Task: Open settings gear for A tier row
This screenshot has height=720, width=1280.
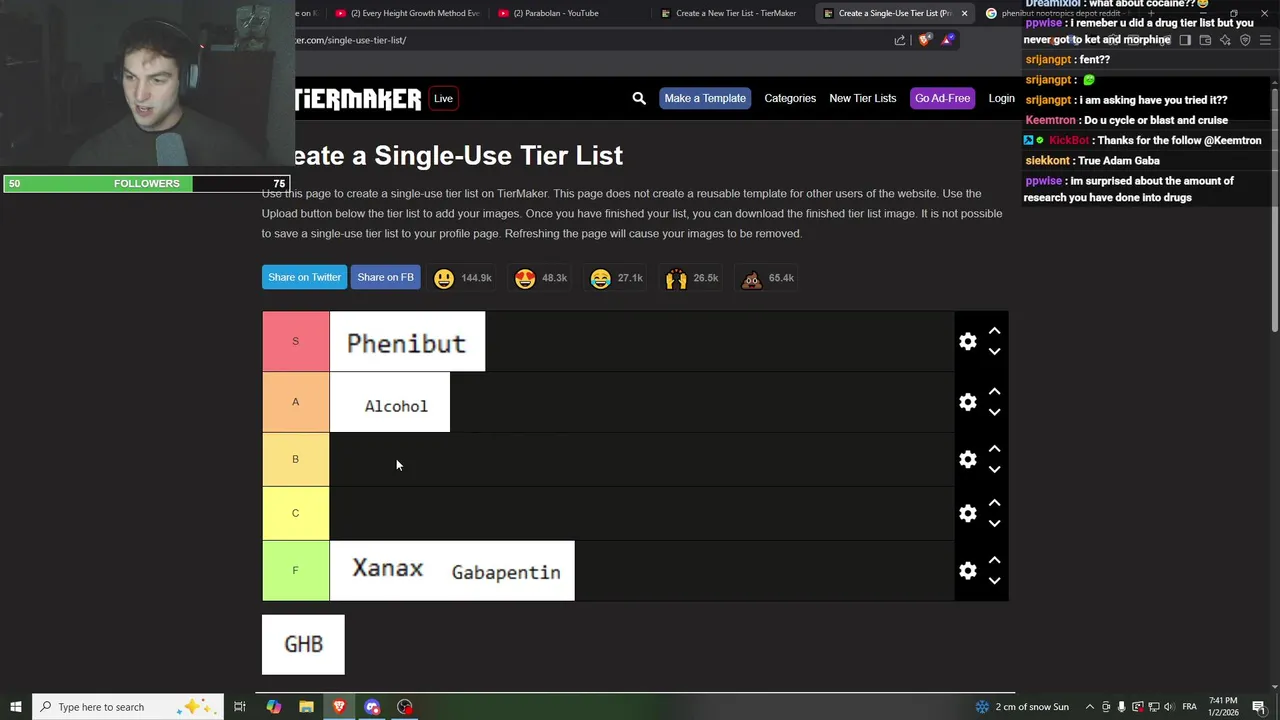Action: pos(967,402)
